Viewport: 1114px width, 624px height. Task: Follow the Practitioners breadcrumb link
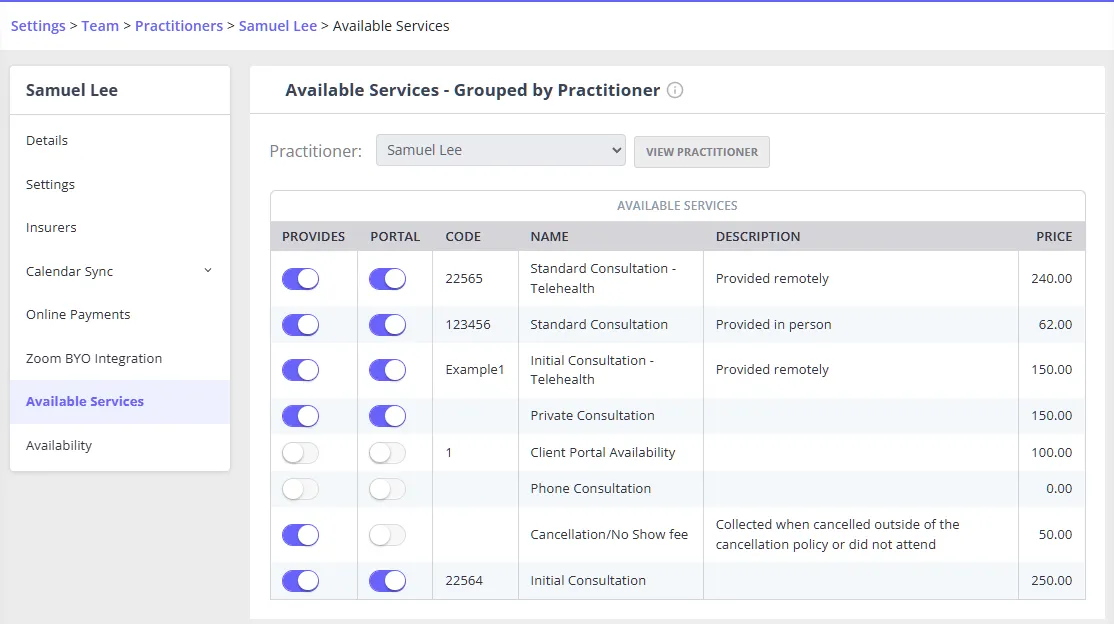pos(179,26)
